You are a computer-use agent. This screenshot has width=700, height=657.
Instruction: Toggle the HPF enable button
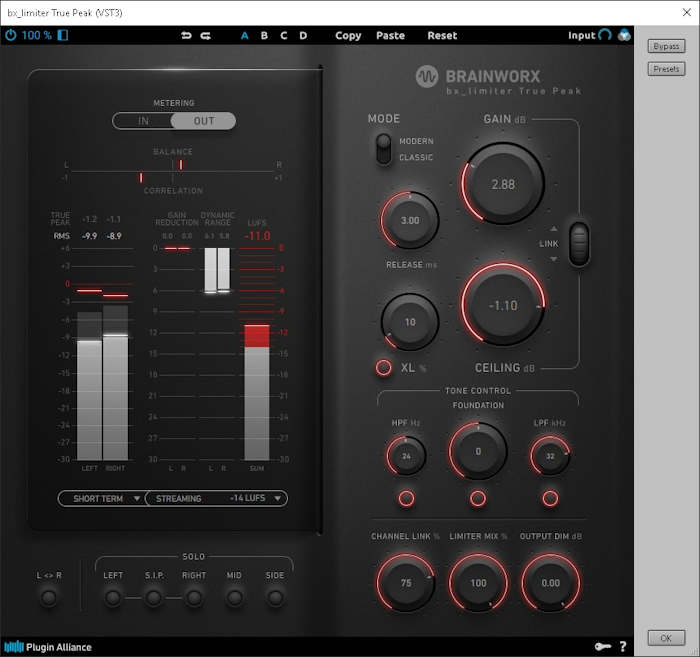coord(406,498)
